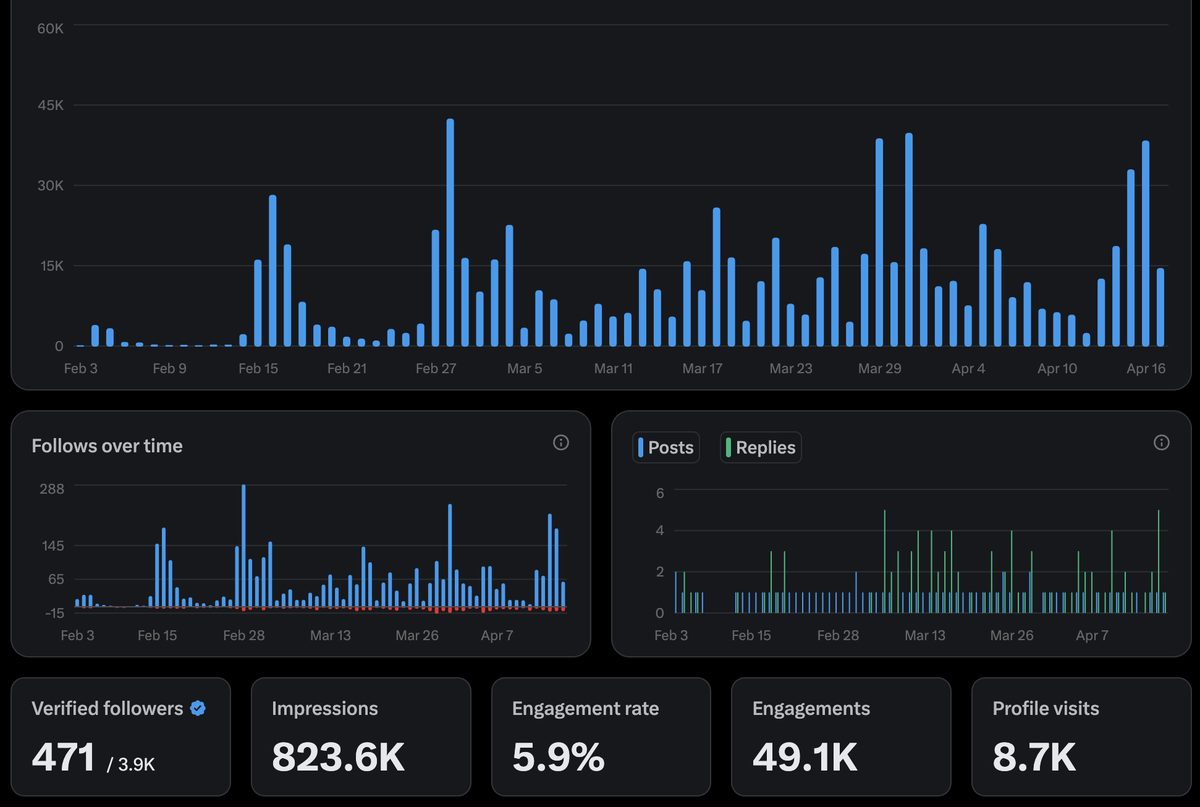Screen dimensions: 1200x807
Task: Open info icon on Follows over time card
Action: (x=561, y=442)
